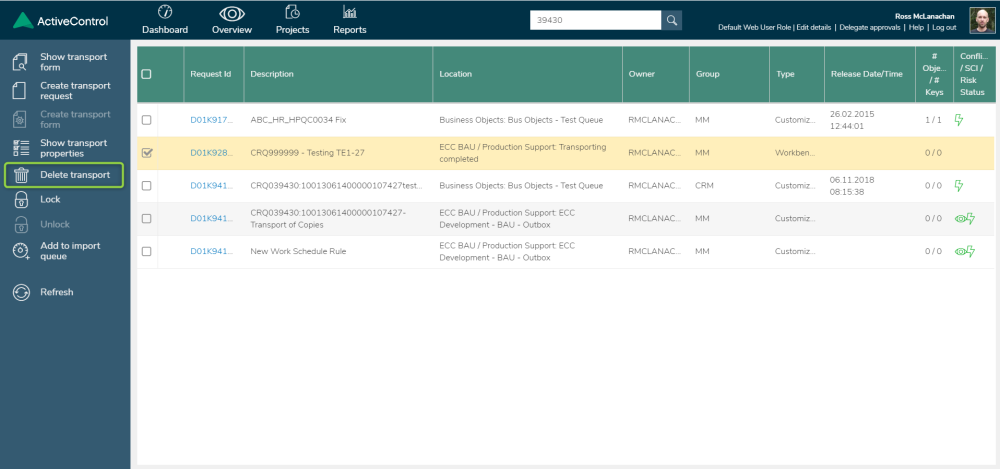
Task: Click the Delete transport trash icon
Action: [x=20, y=176]
